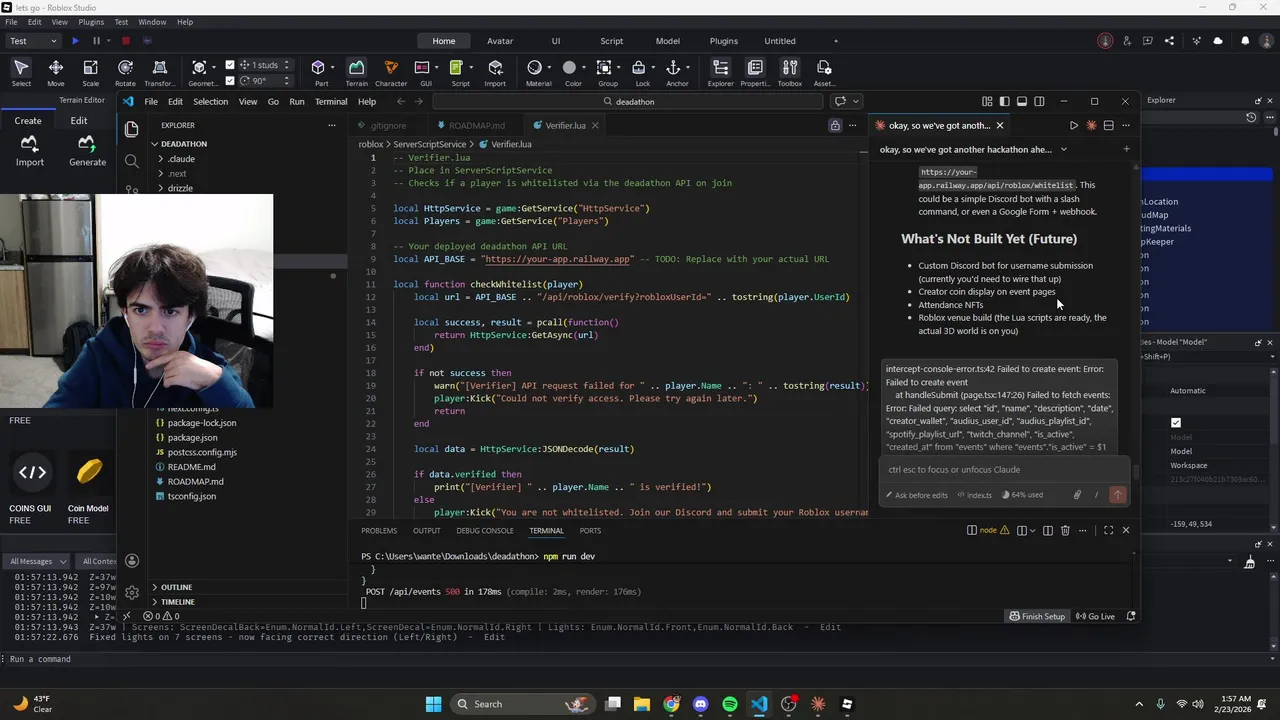Open the Properties panel toggle in ribbon
Image resolution: width=1280 pixels, height=720 pixels.
[755, 73]
